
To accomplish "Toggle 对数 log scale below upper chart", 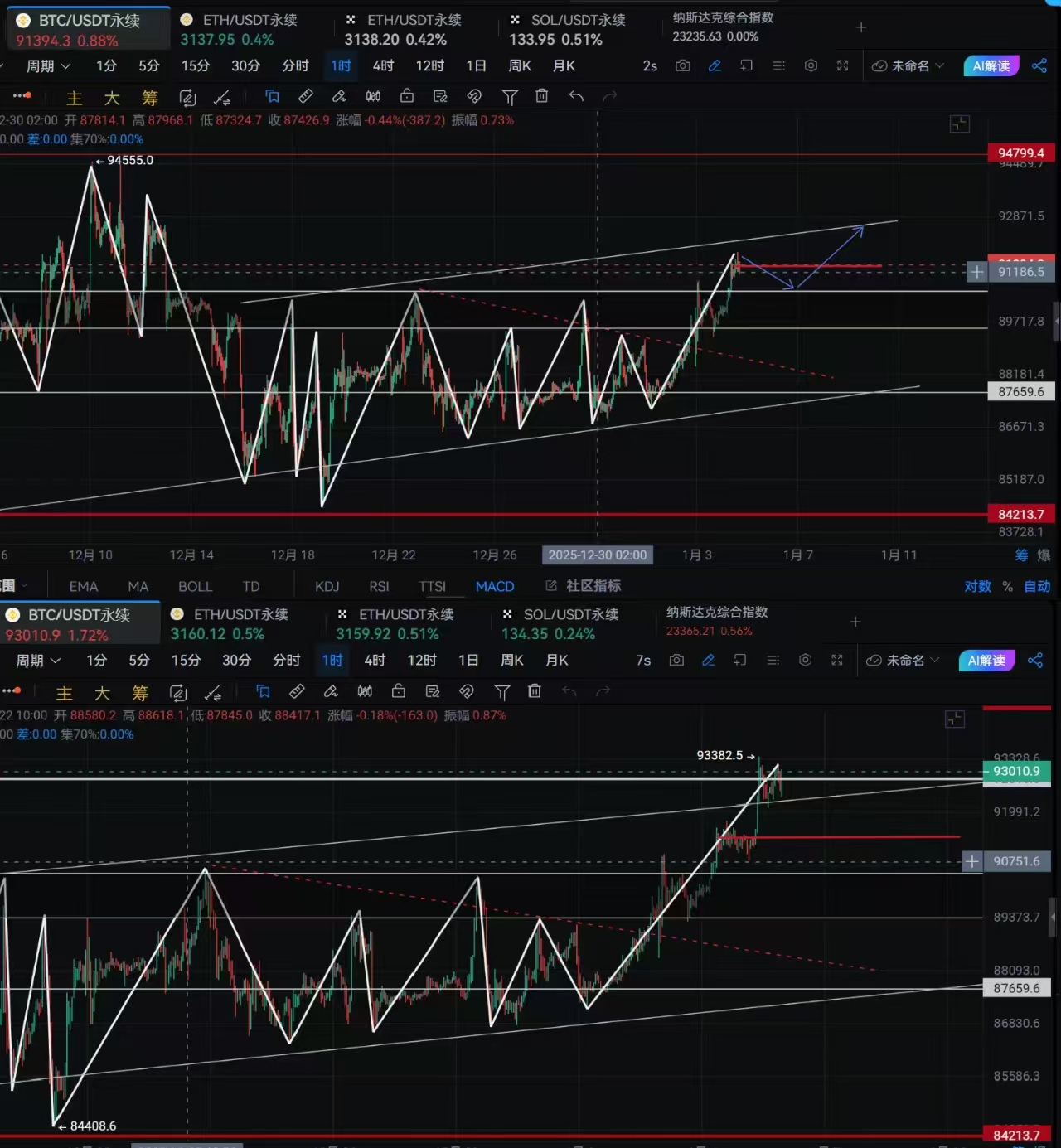I will click(x=977, y=586).
